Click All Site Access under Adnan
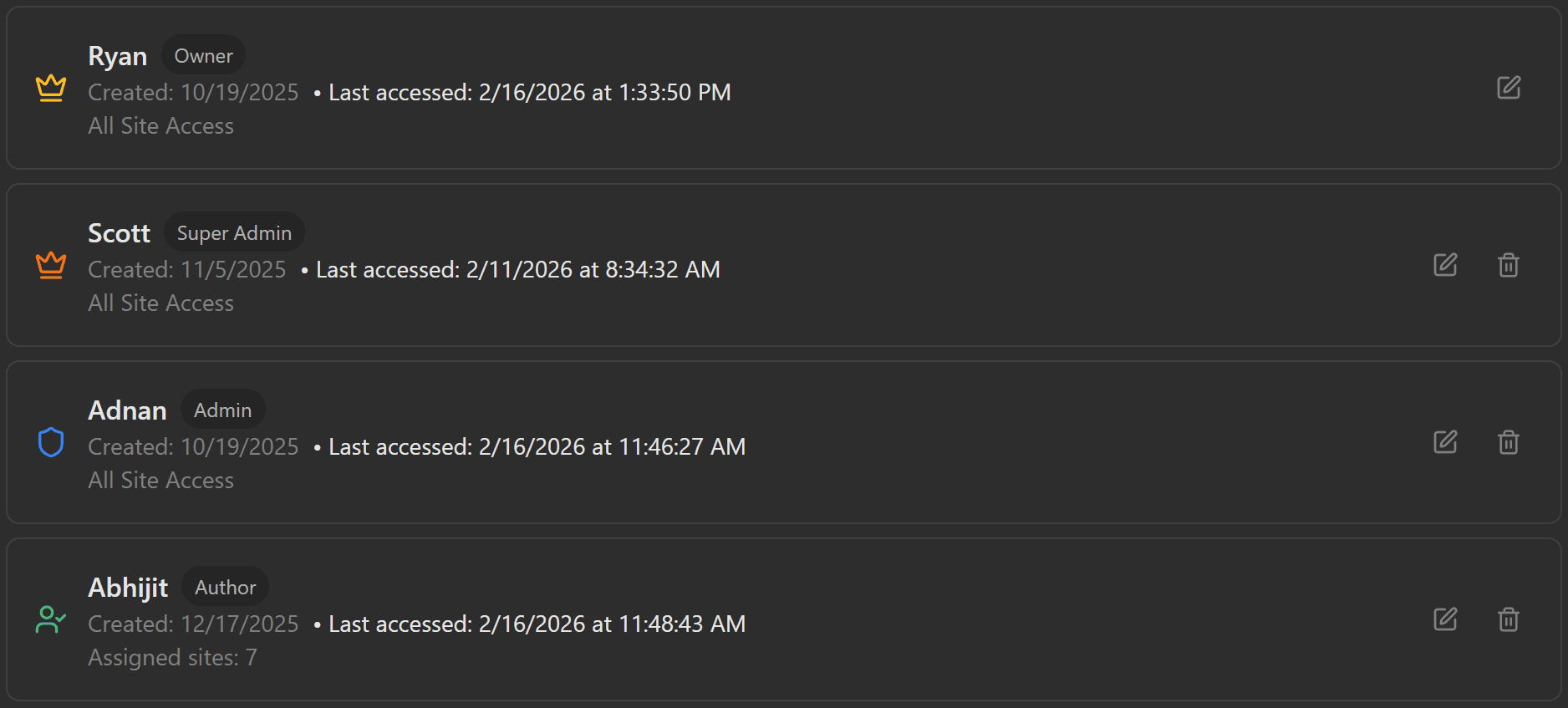The image size is (1568, 708). coord(160,481)
